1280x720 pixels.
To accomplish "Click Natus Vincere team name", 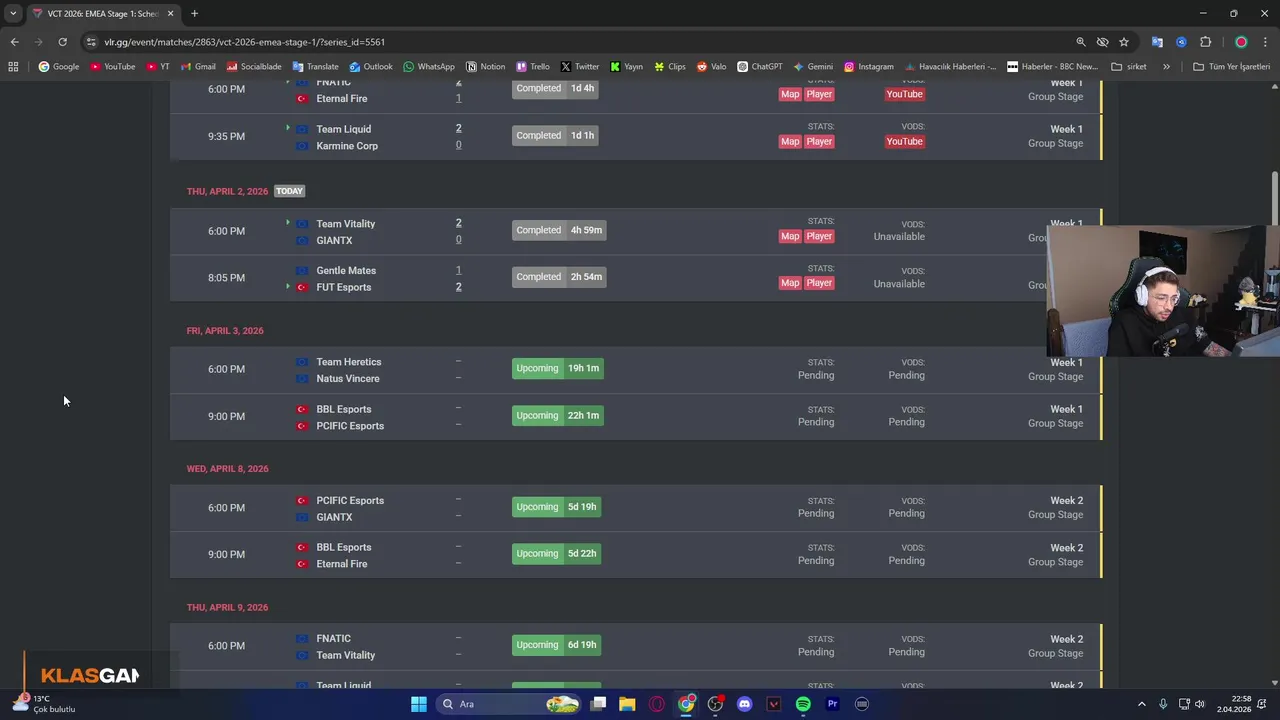I will tap(347, 379).
